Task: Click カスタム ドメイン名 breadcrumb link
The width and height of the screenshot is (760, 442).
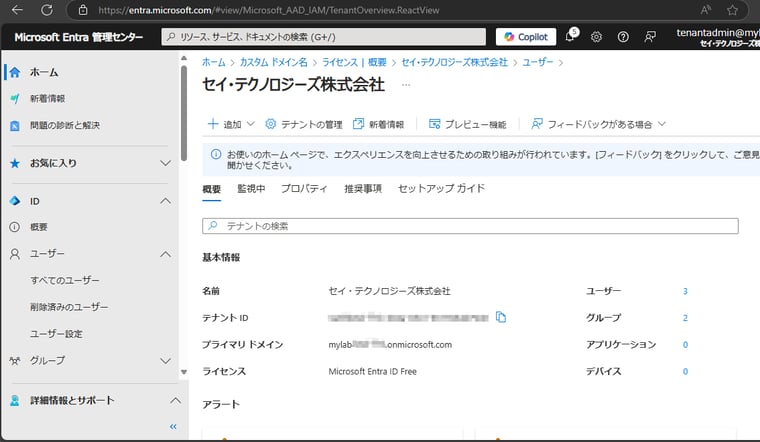Action: point(273,62)
